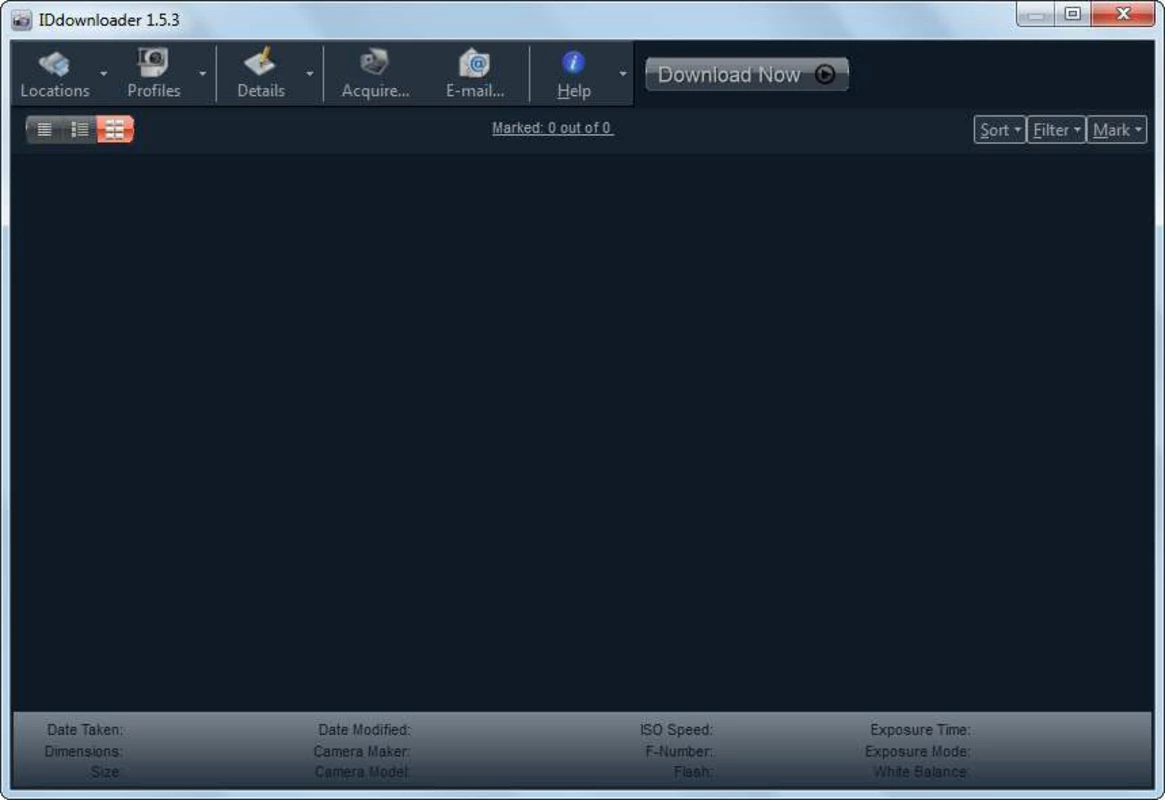This screenshot has width=1165, height=800.
Task: Click the ISO Speed label
Action: 676,729
